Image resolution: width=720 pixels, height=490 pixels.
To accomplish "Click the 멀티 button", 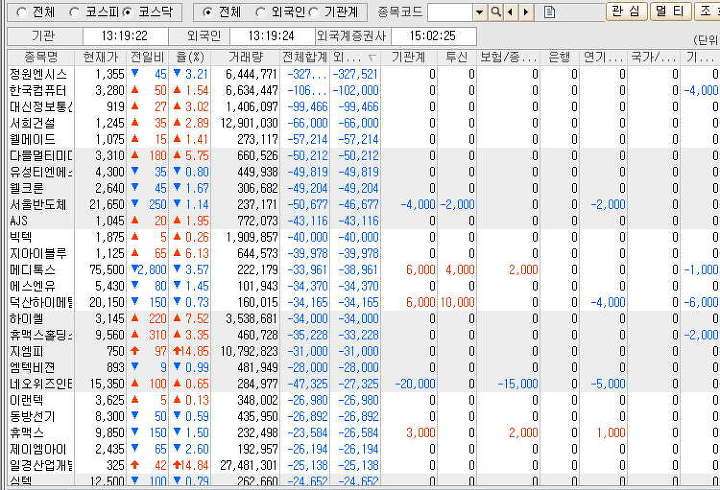I will point(670,11).
